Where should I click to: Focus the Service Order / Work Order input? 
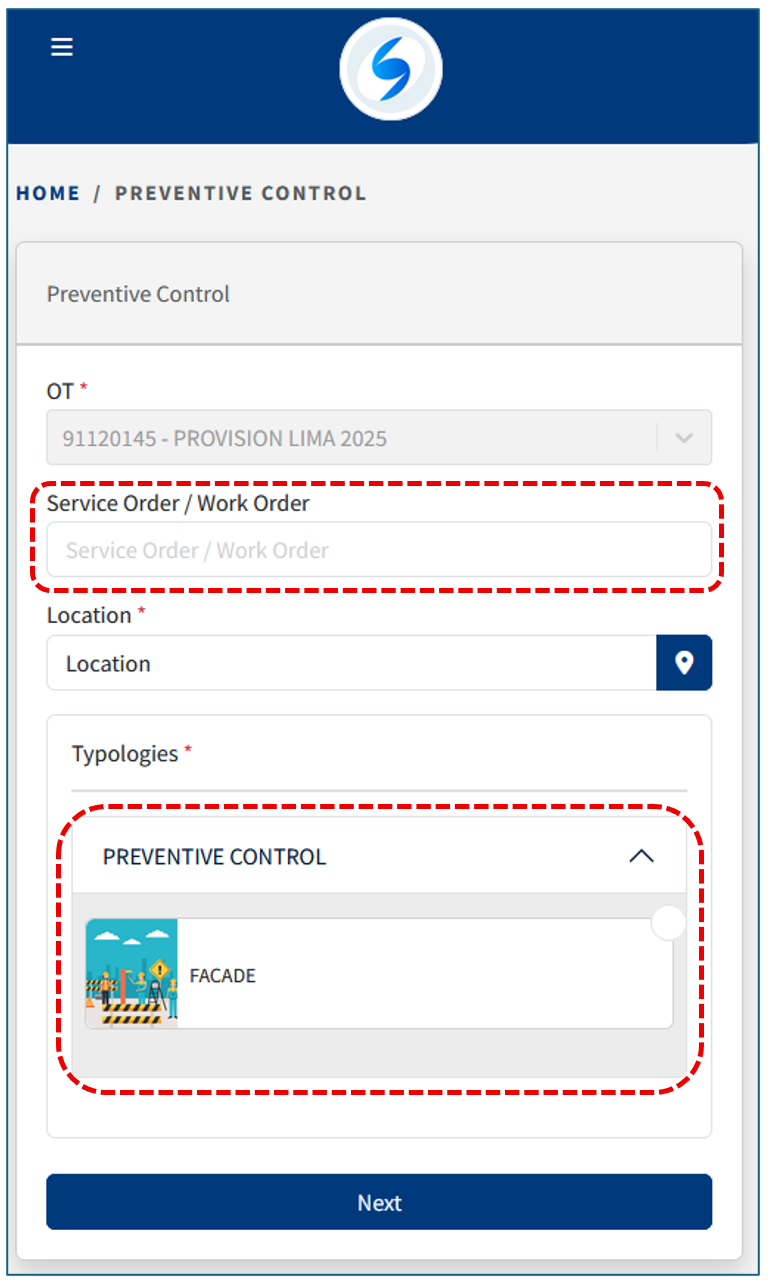click(x=378, y=550)
